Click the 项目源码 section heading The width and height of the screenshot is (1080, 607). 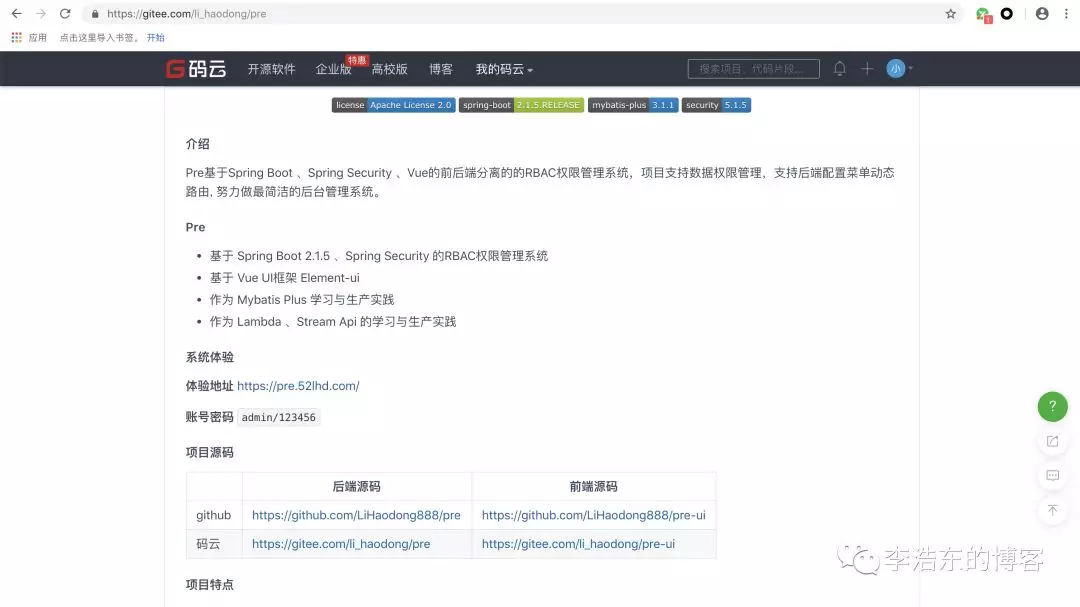[209, 452]
